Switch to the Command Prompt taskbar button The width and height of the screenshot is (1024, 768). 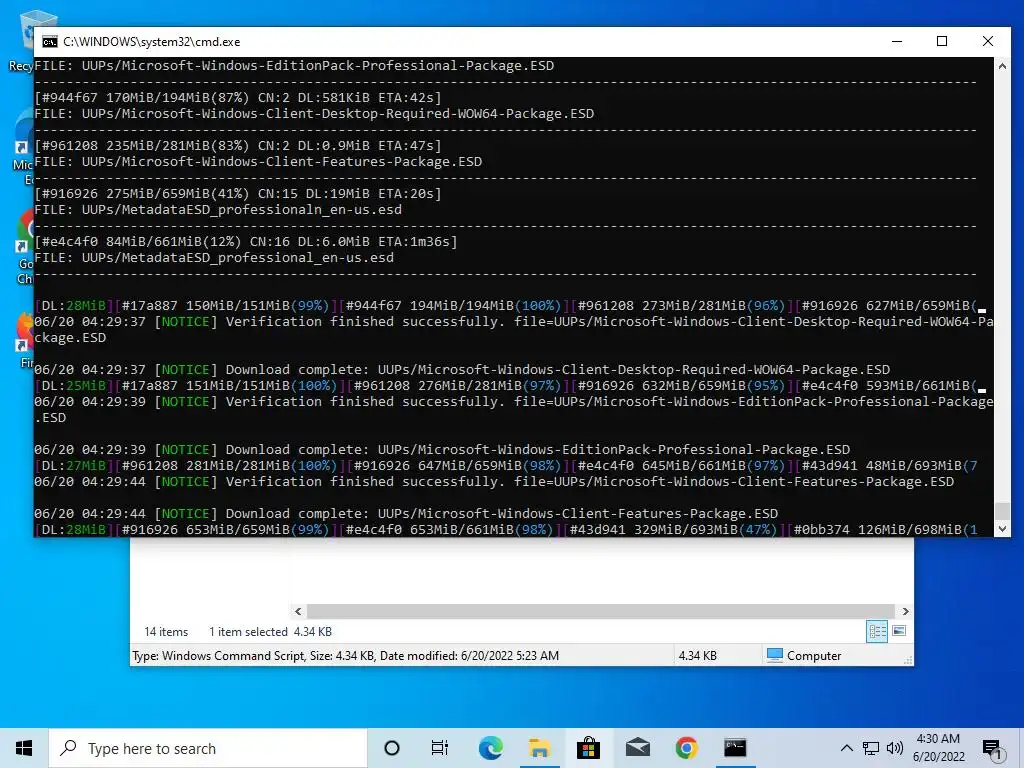735,748
